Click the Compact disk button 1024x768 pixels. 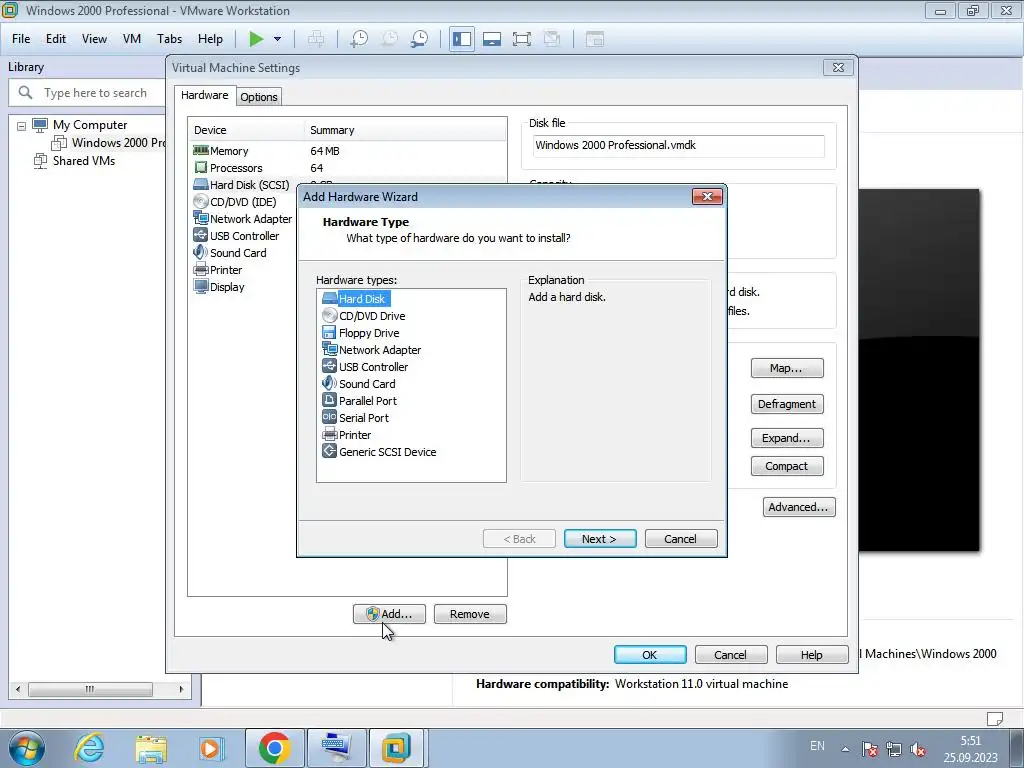[x=787, y=466]
